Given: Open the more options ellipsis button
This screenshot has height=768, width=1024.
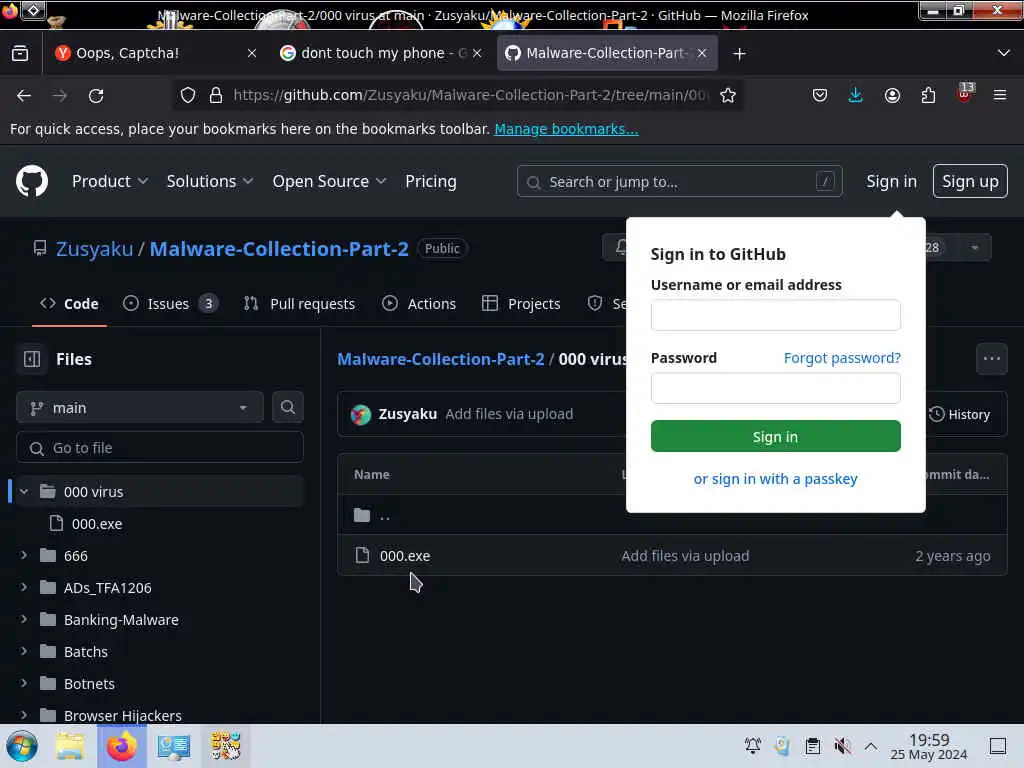Looking at the screenshot, I should pos(991,359).
